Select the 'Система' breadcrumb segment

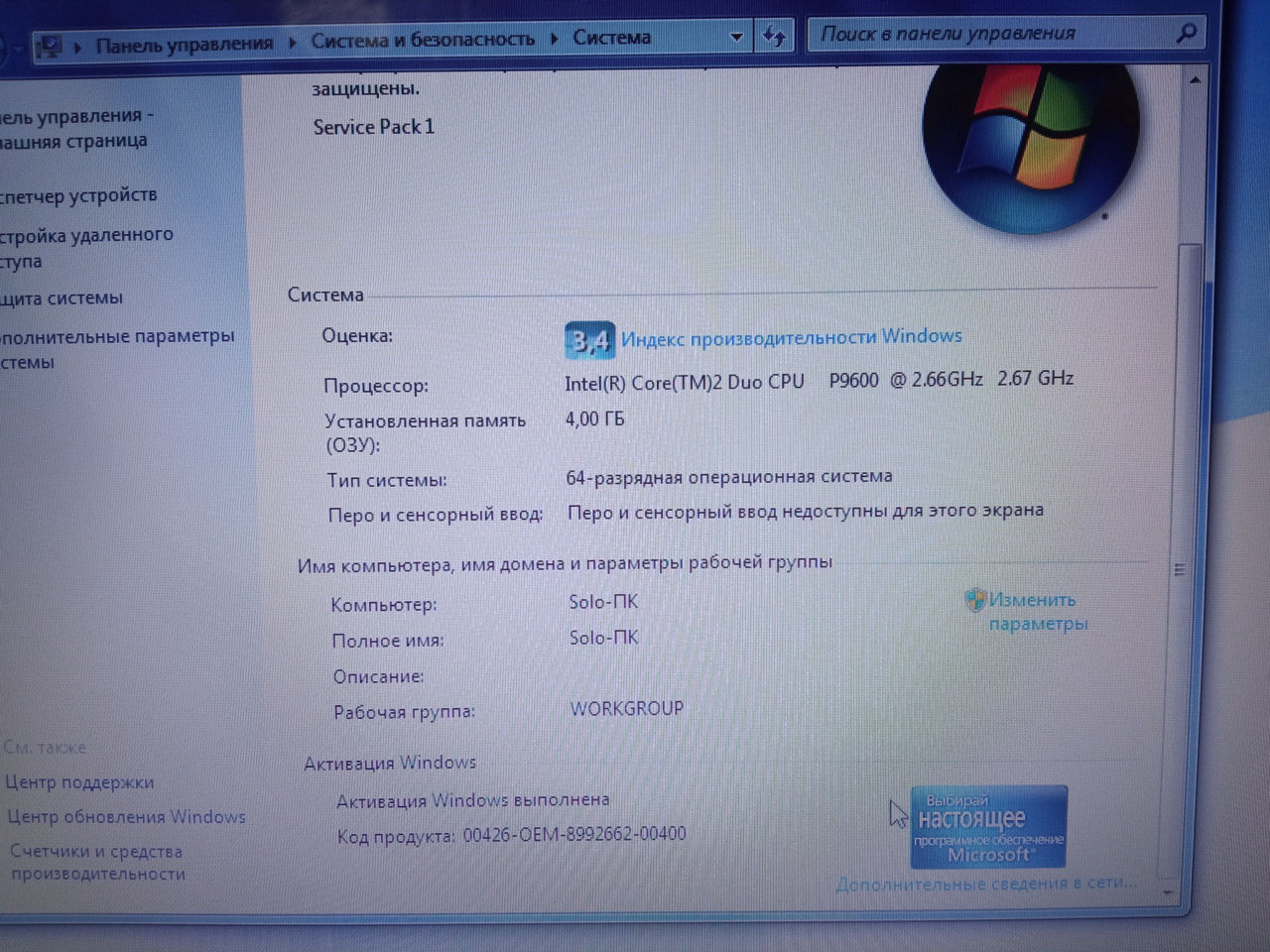click(612, 38)
